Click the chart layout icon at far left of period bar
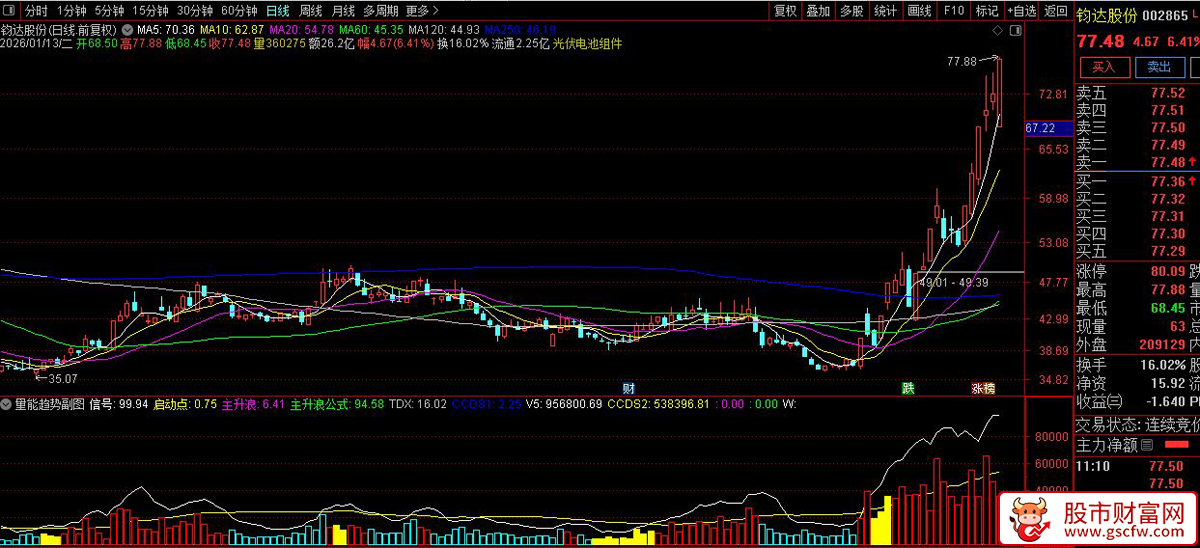1200x548 pixels. point(9,11)
